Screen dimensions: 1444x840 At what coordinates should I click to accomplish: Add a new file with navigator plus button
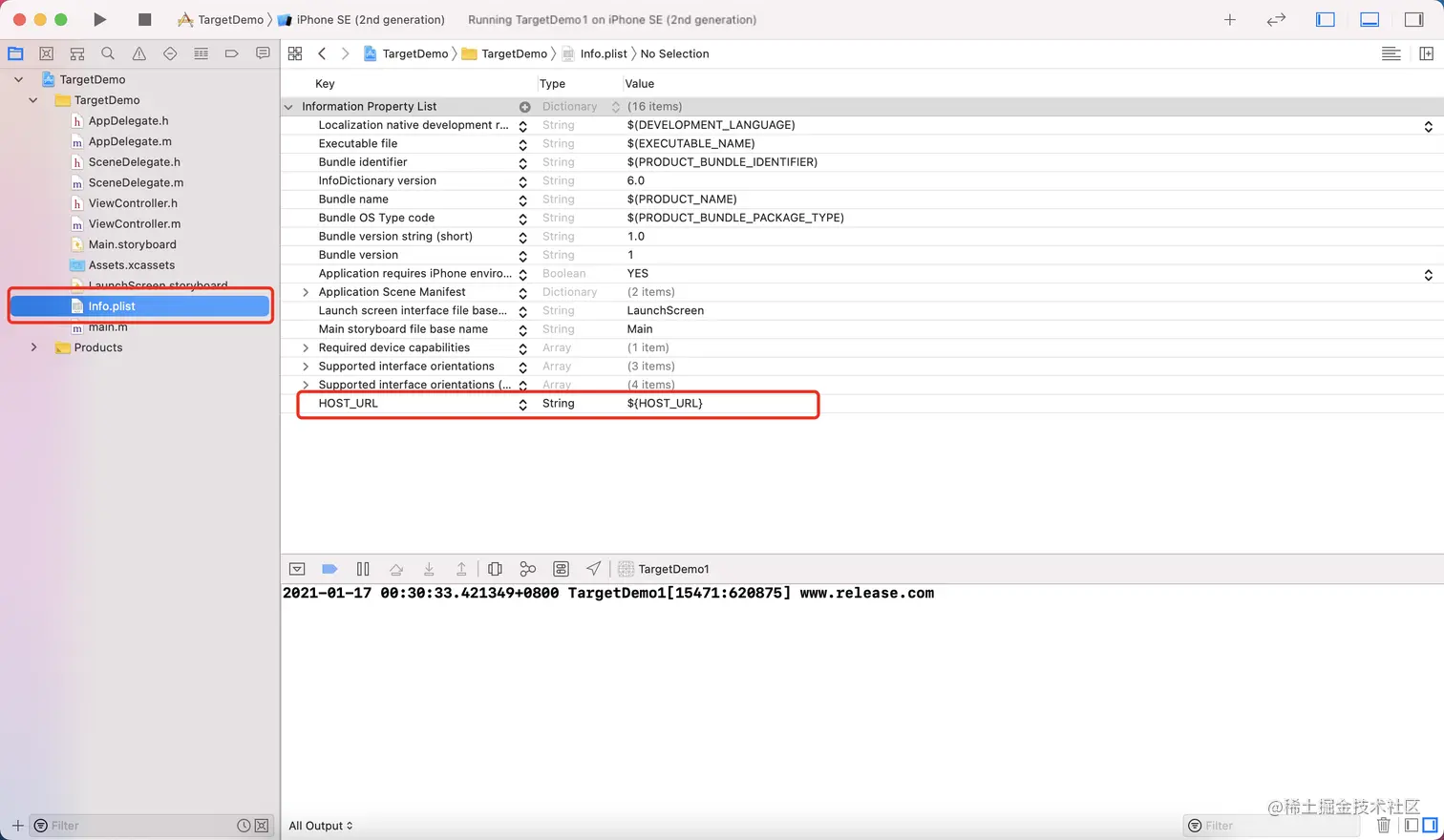pyautogui.click(x=17, y=826)
